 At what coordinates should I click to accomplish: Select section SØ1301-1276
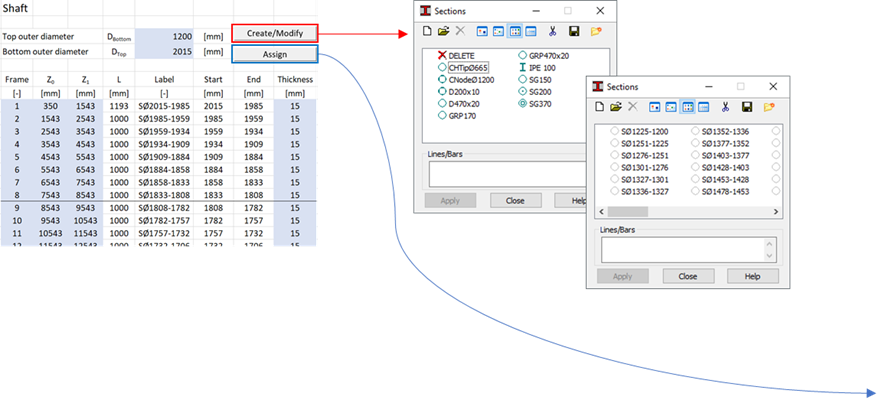pyautogui.click(x=639, y=167)
